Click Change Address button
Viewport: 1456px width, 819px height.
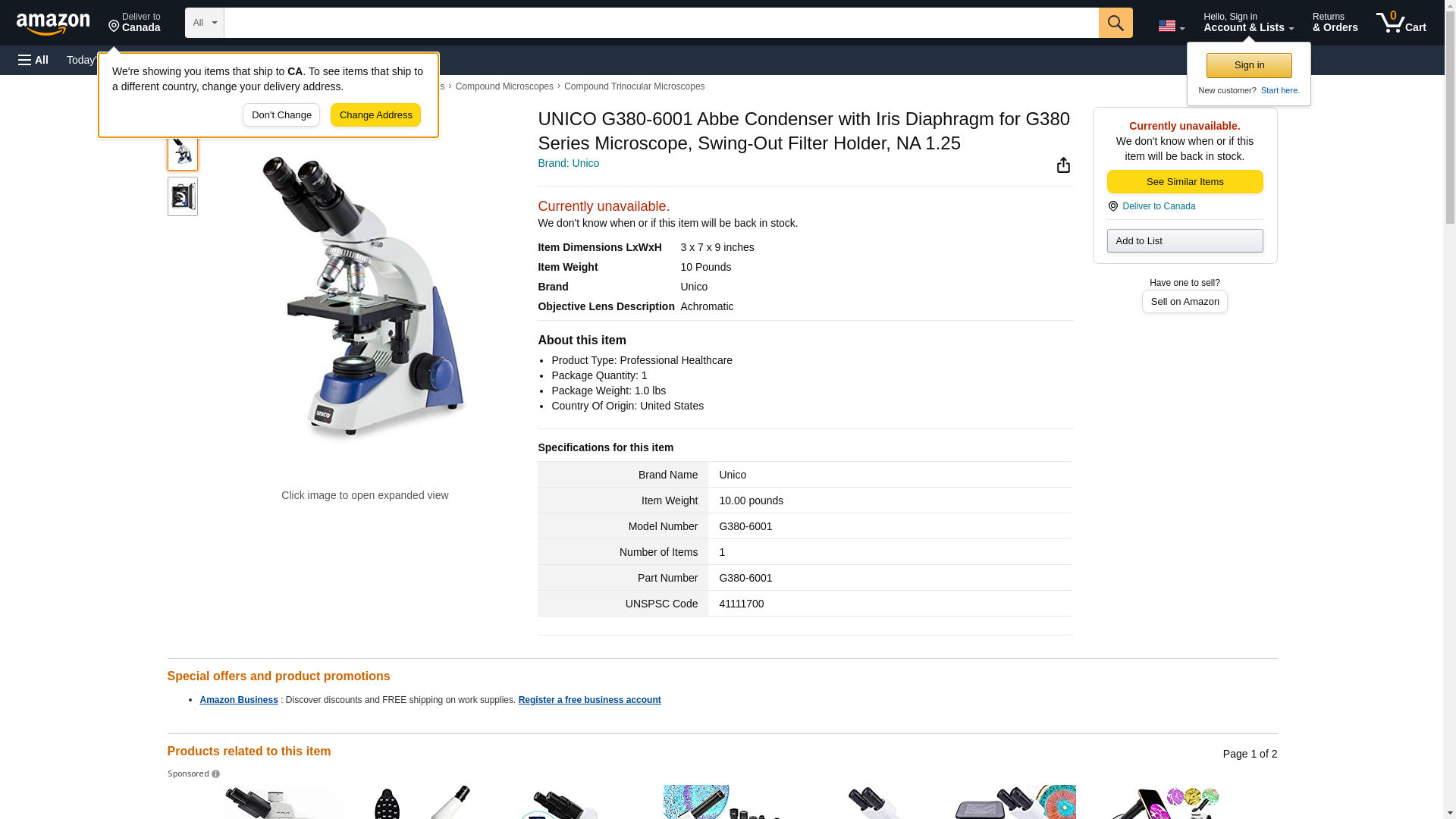[x=375, y=115]
